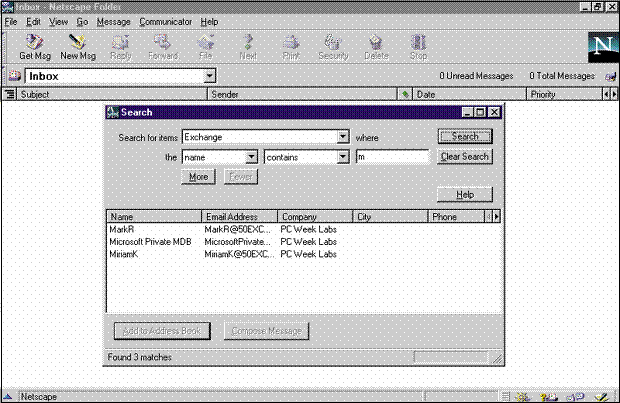This screenshot has height=403, width=620.
Task: Open Composer from the component bar
Action: [x=602, y=397]
